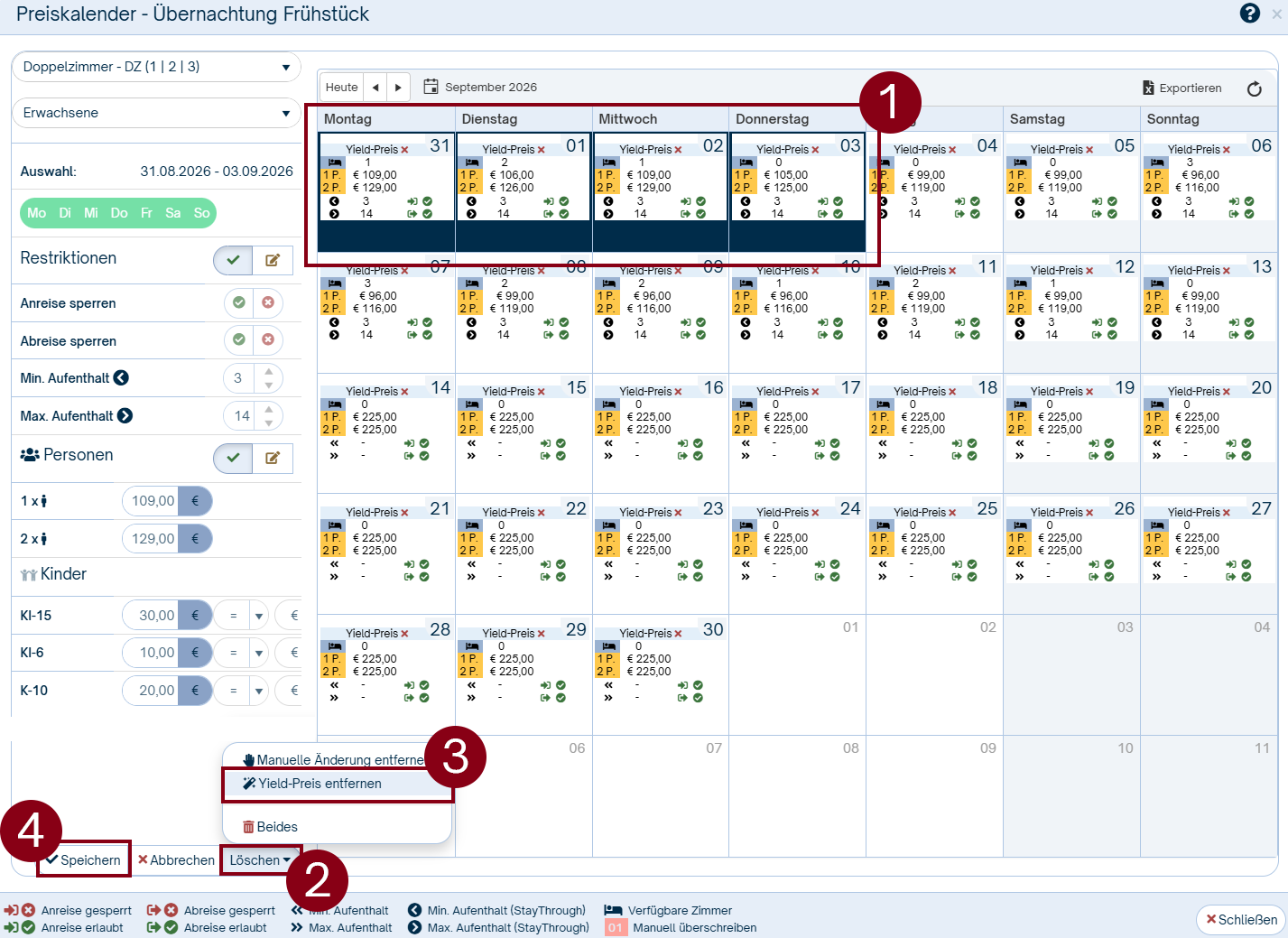
Task: Allow arrival via Anreise sperren green check
Action: point(239,302)
